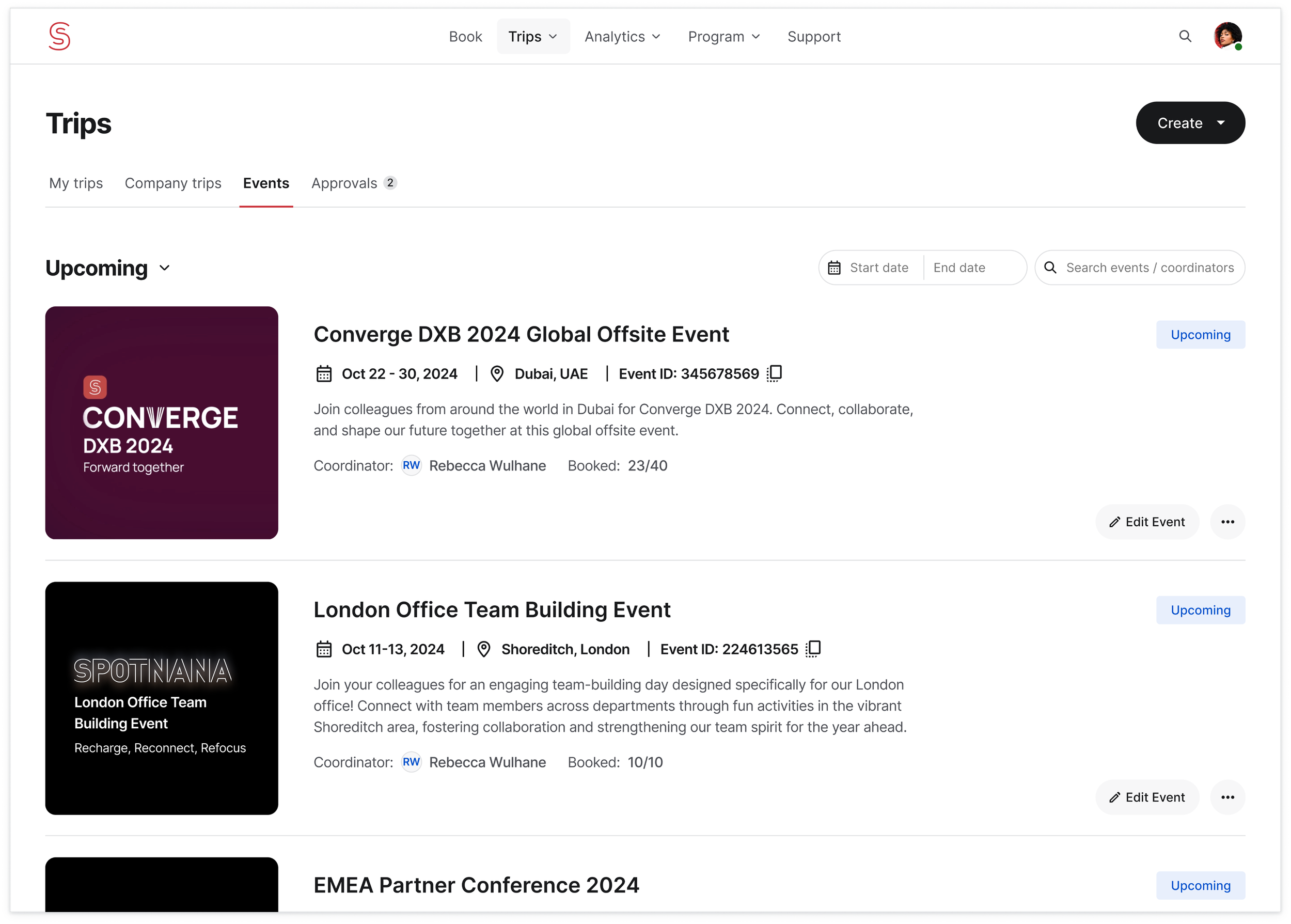Click calendar icon beside Oct 22 - 30, 2024
This screenshot has width=1291, height=924.
tap(324, 374)
